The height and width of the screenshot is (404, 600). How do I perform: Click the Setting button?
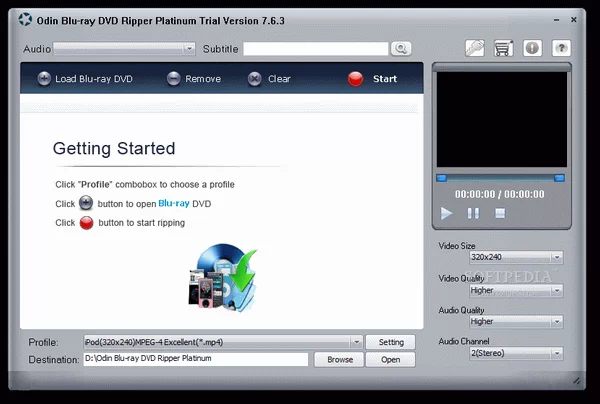pyautogui.click(x=390, y=342)
